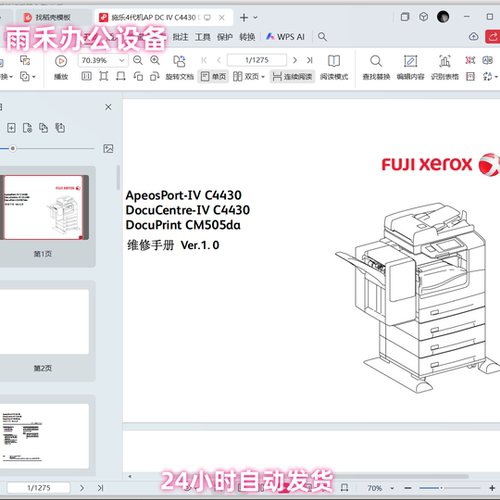Click 编辑内容 edit content tool
Screen dimensions: 500x500
(x=410, y=68)
